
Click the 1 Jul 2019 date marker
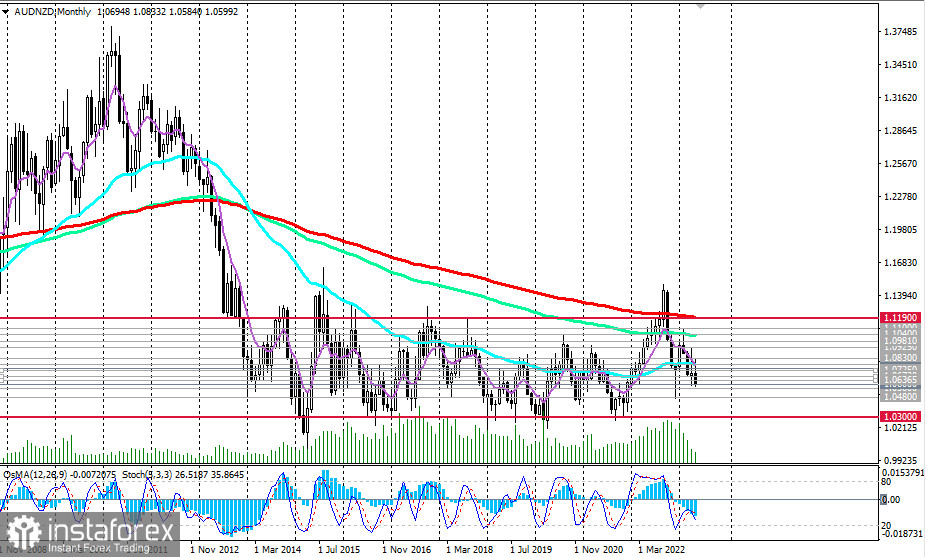pyautogui.click(x=532, y=549)
